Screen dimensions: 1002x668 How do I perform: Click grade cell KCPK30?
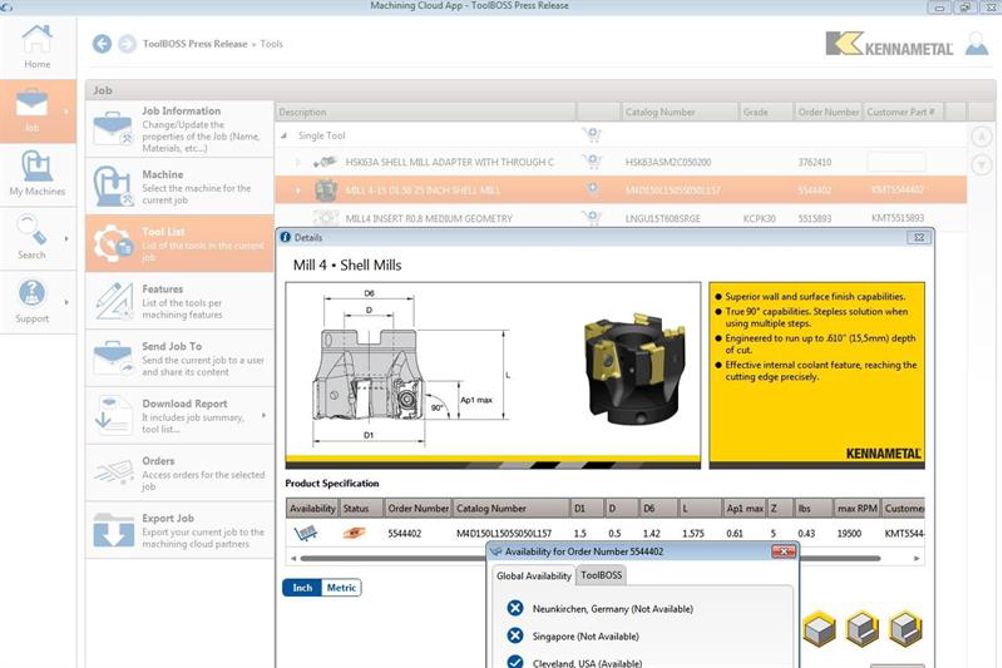(759, 219)
